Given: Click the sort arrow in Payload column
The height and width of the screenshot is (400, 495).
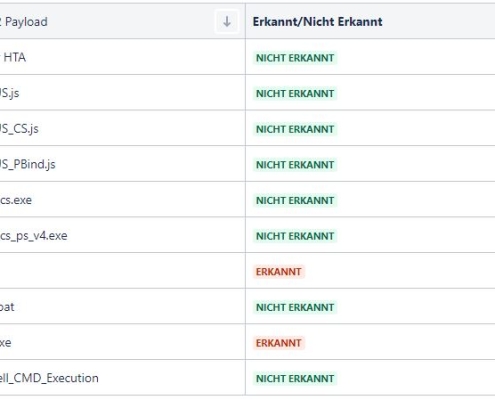Looking at the screenshot, I should [227, 22].
